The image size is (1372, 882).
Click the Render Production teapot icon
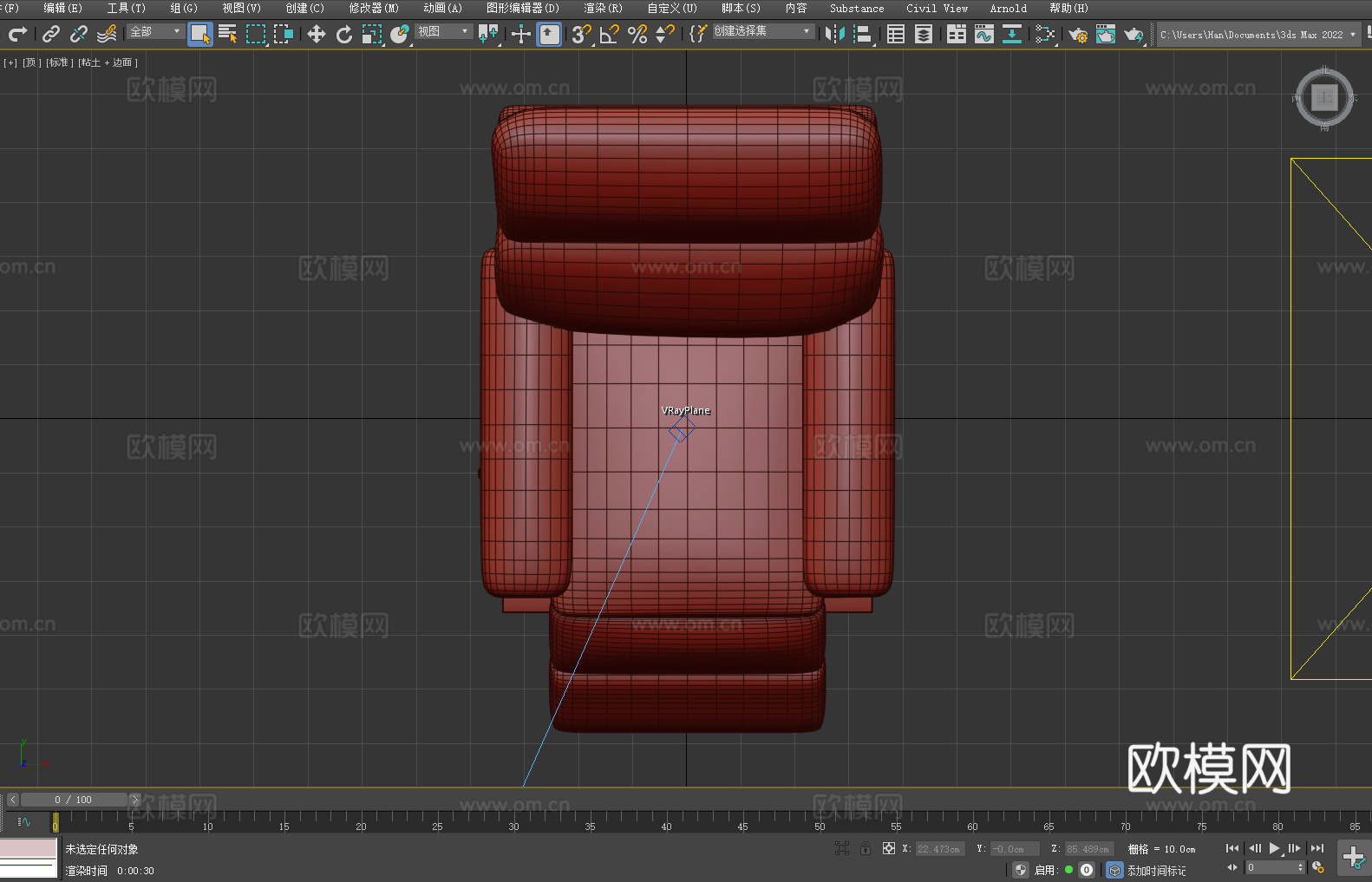[x=1134, y=34]
